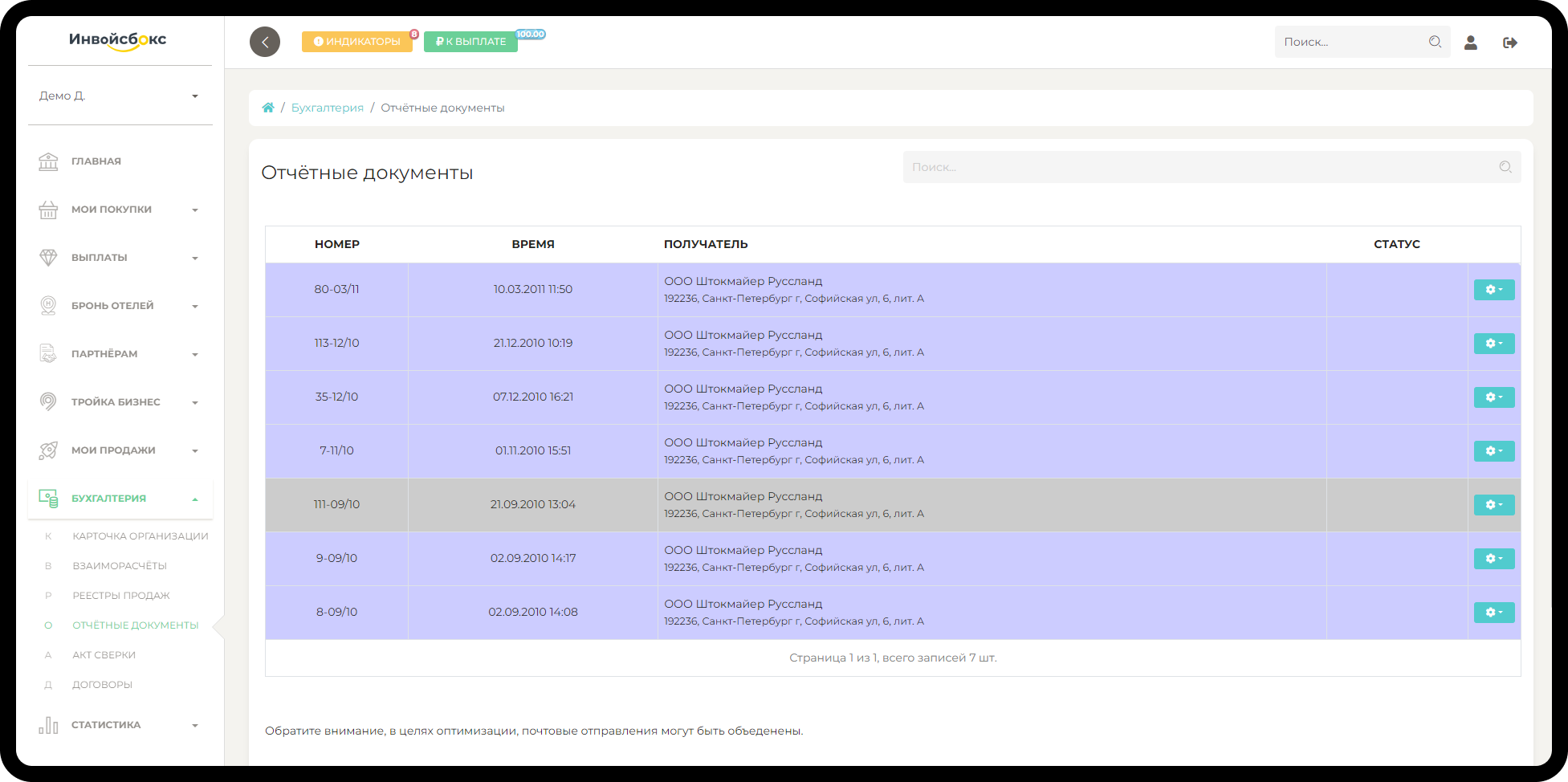Click the search icon in documents panel
The height and width of the screenshot is (782, 1568).
[x=1505, y=167]
